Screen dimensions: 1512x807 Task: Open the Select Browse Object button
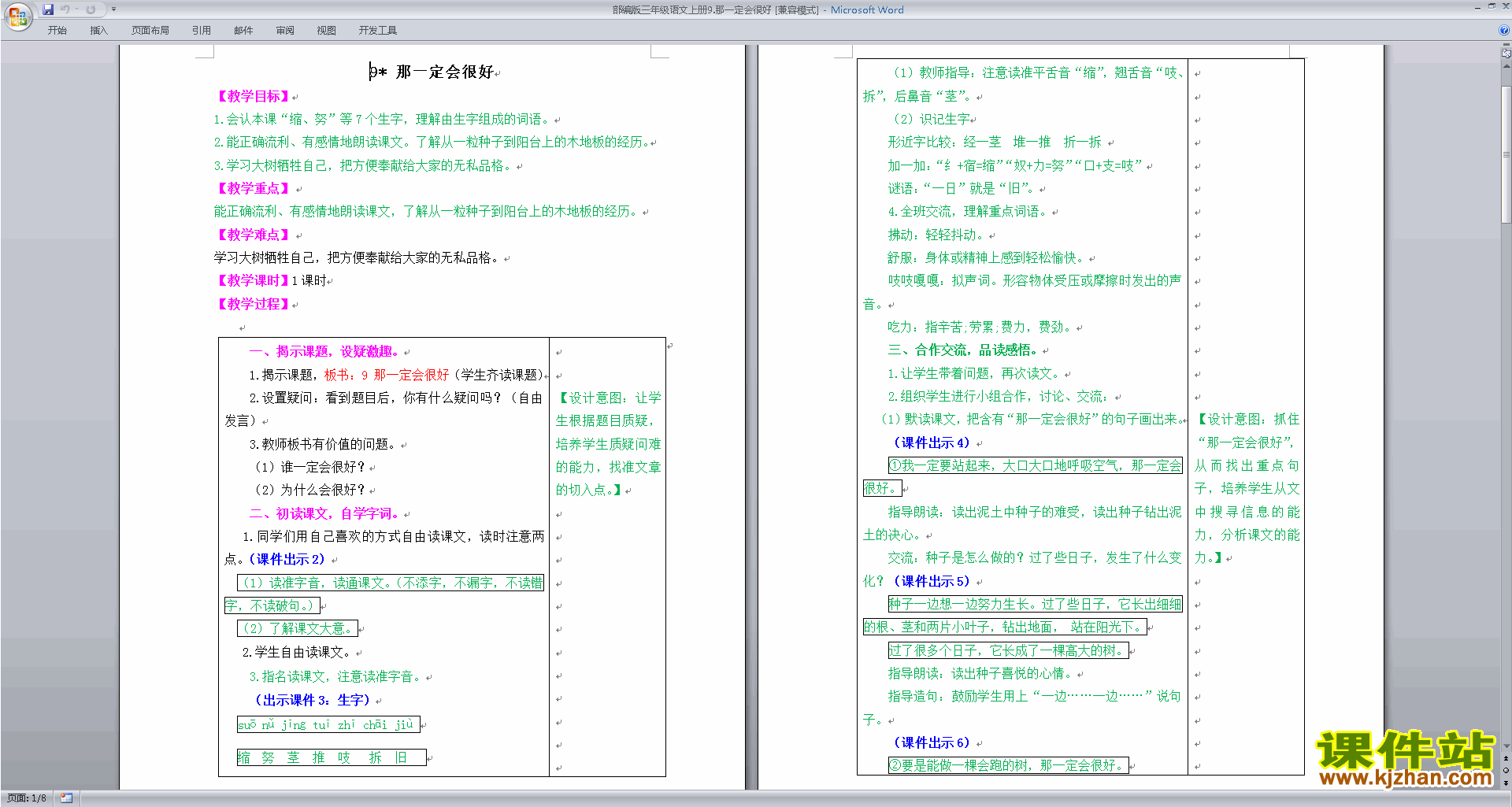tap(1506, 770)
